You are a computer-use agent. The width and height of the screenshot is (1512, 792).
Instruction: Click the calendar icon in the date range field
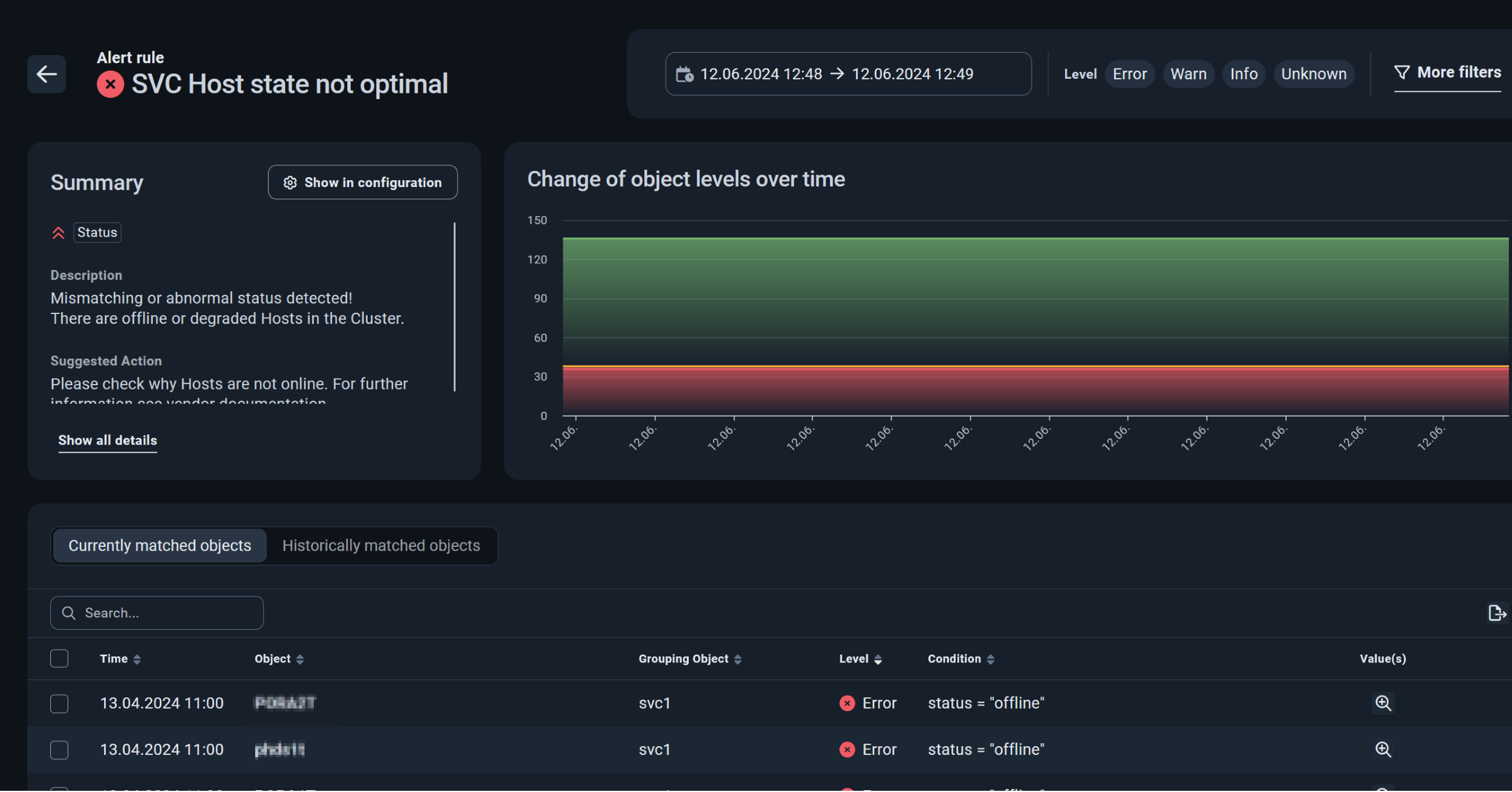[x=684, y=74]
